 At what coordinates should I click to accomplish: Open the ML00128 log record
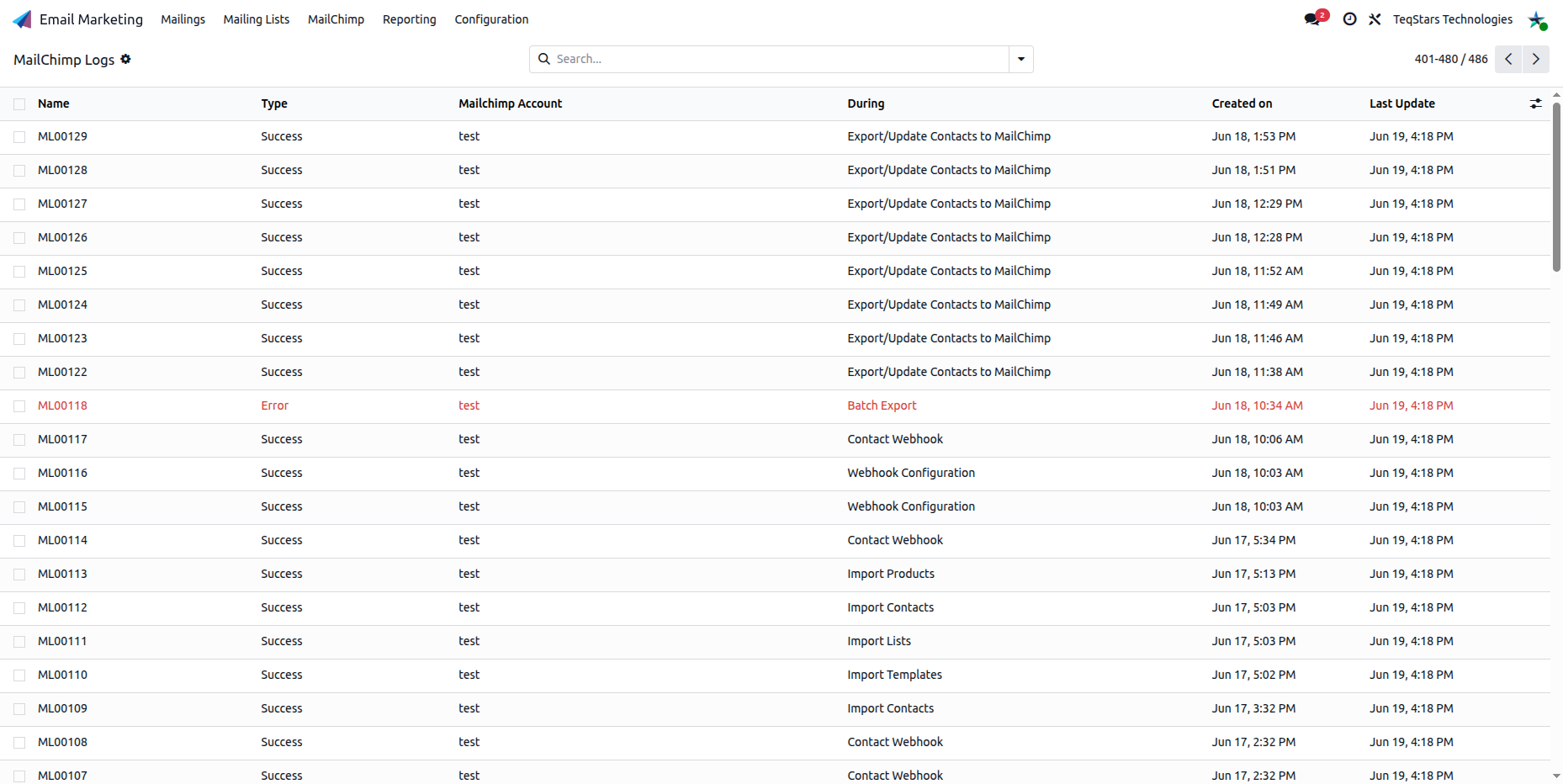62,170
